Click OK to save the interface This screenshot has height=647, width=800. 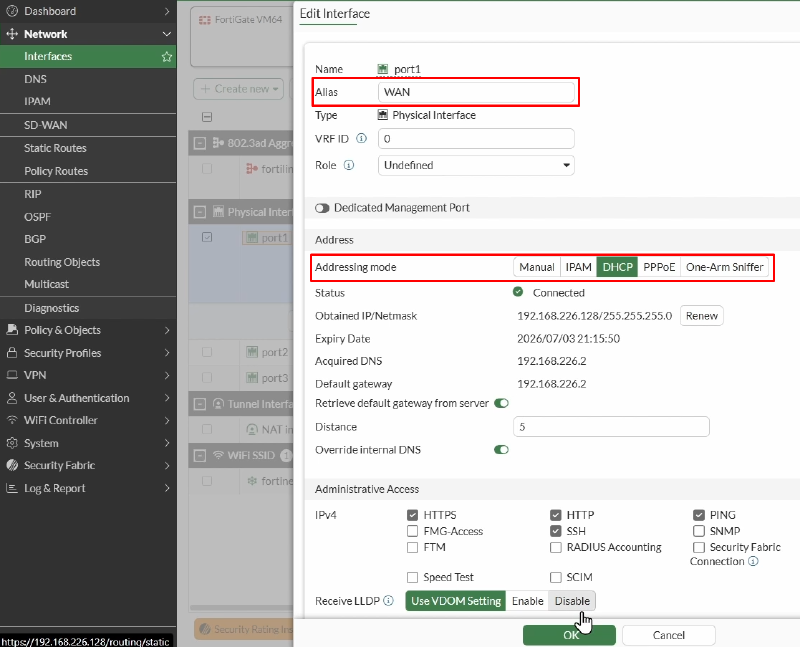point(569,635)
